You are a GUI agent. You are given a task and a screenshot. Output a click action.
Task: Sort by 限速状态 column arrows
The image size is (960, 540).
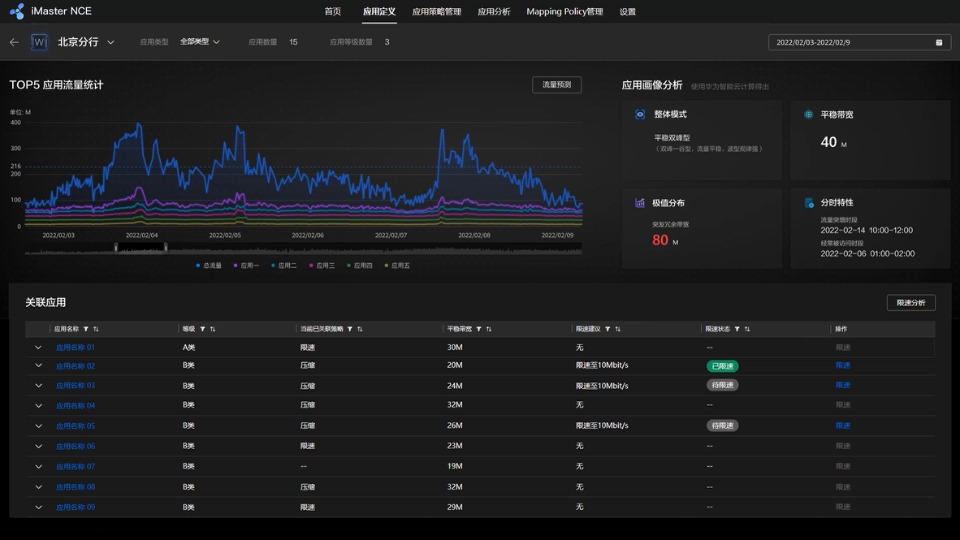(x=745, y=329)
